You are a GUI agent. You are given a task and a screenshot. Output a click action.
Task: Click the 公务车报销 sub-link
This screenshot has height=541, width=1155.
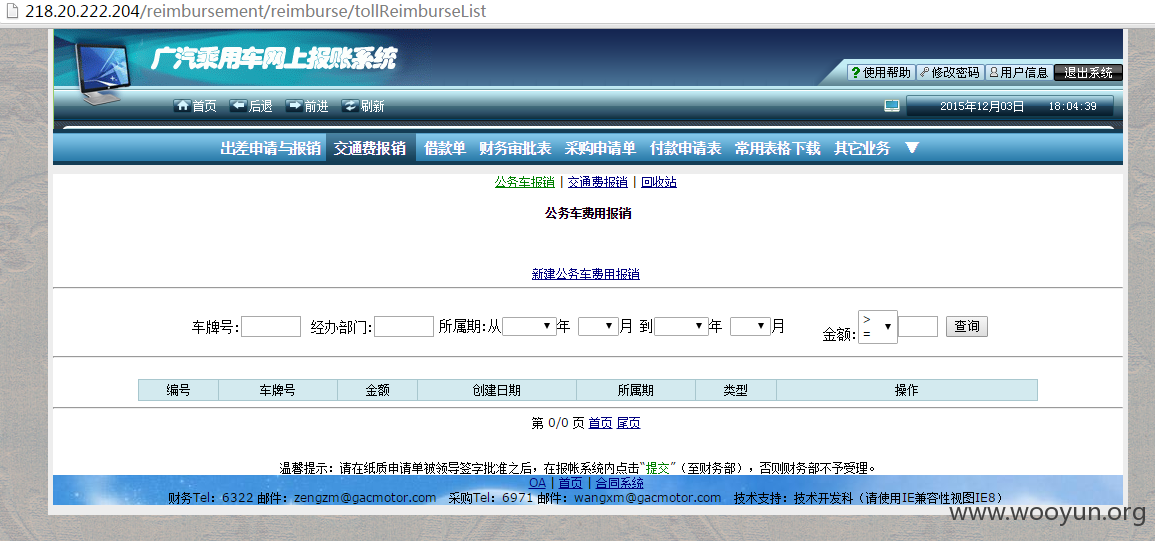pyautogui.click(x=524, y=182)
